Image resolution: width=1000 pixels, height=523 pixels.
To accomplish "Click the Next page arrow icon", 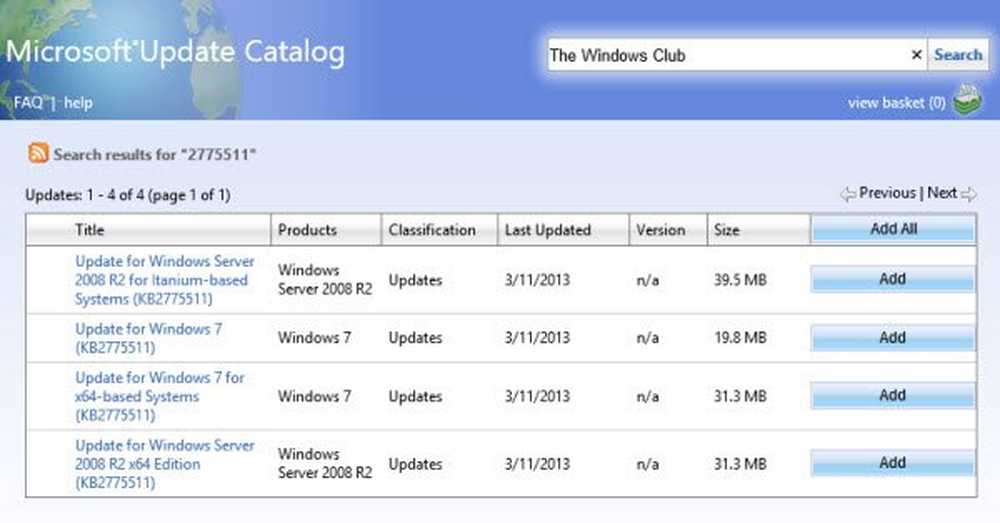I will [968, 194].
